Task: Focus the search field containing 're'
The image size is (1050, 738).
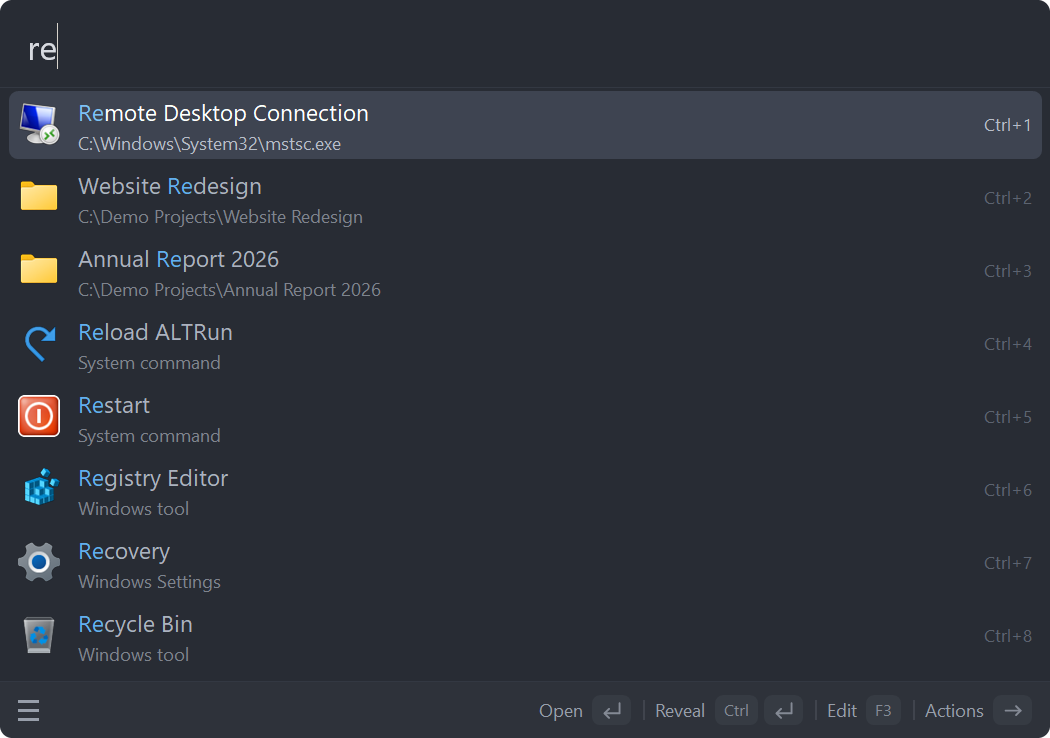Action: [525, 48]
